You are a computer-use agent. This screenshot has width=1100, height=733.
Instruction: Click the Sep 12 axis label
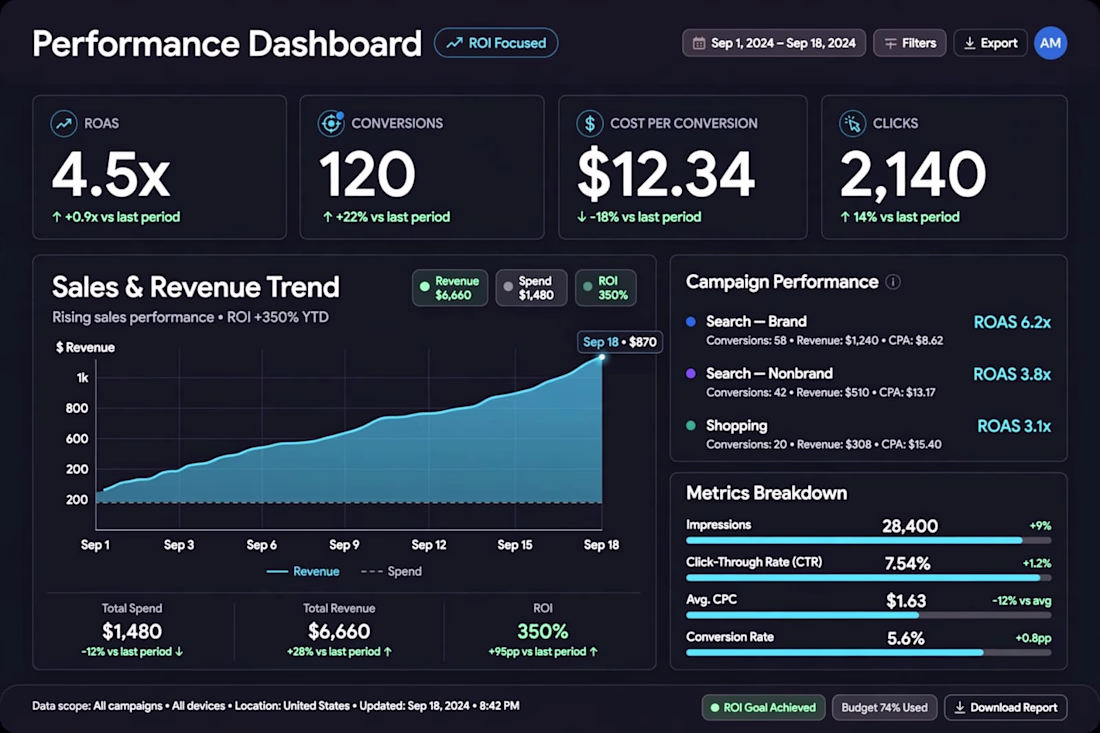point(429,545)
